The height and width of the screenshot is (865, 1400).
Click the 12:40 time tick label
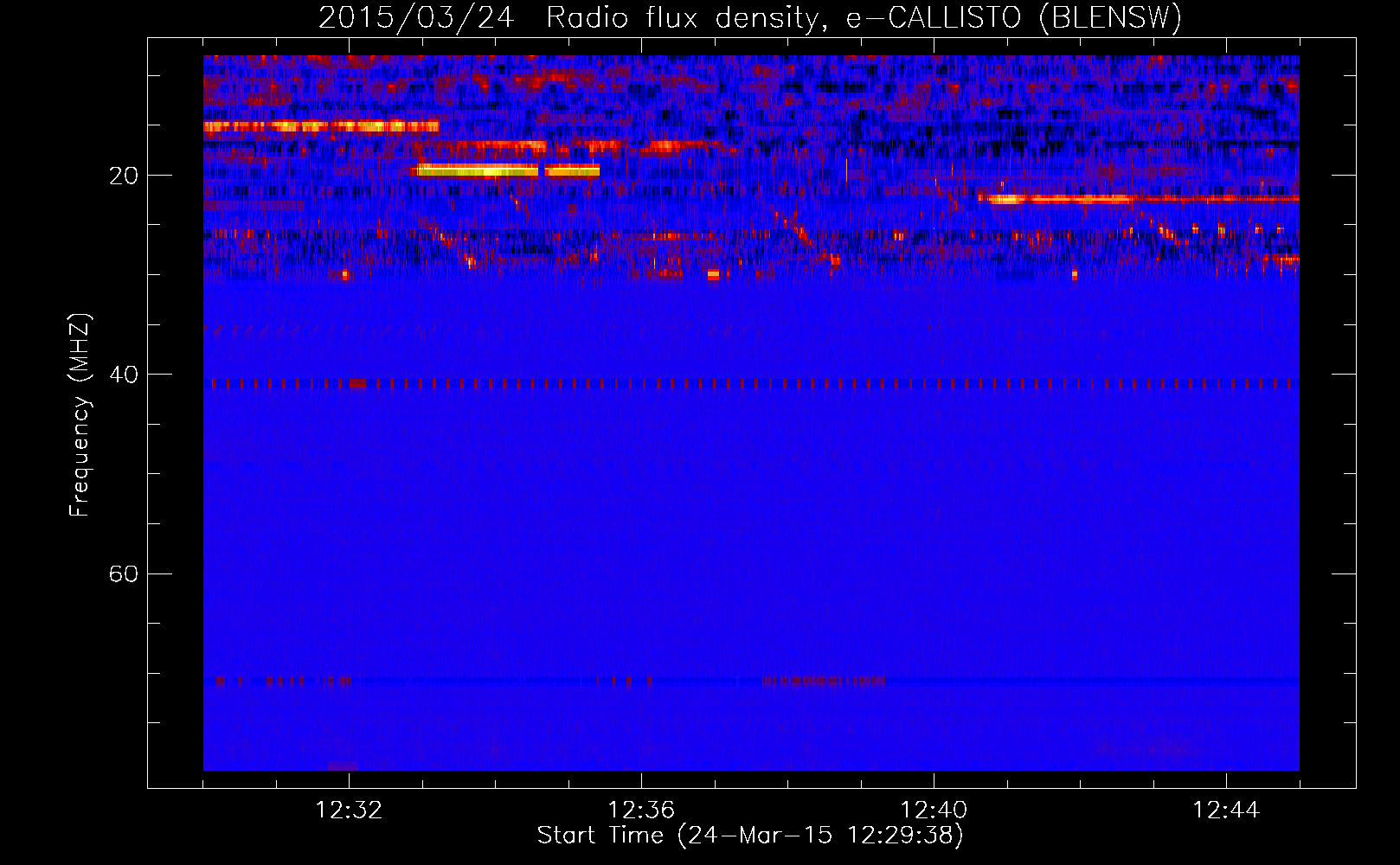pyautogui.click(x=934, y=811)
